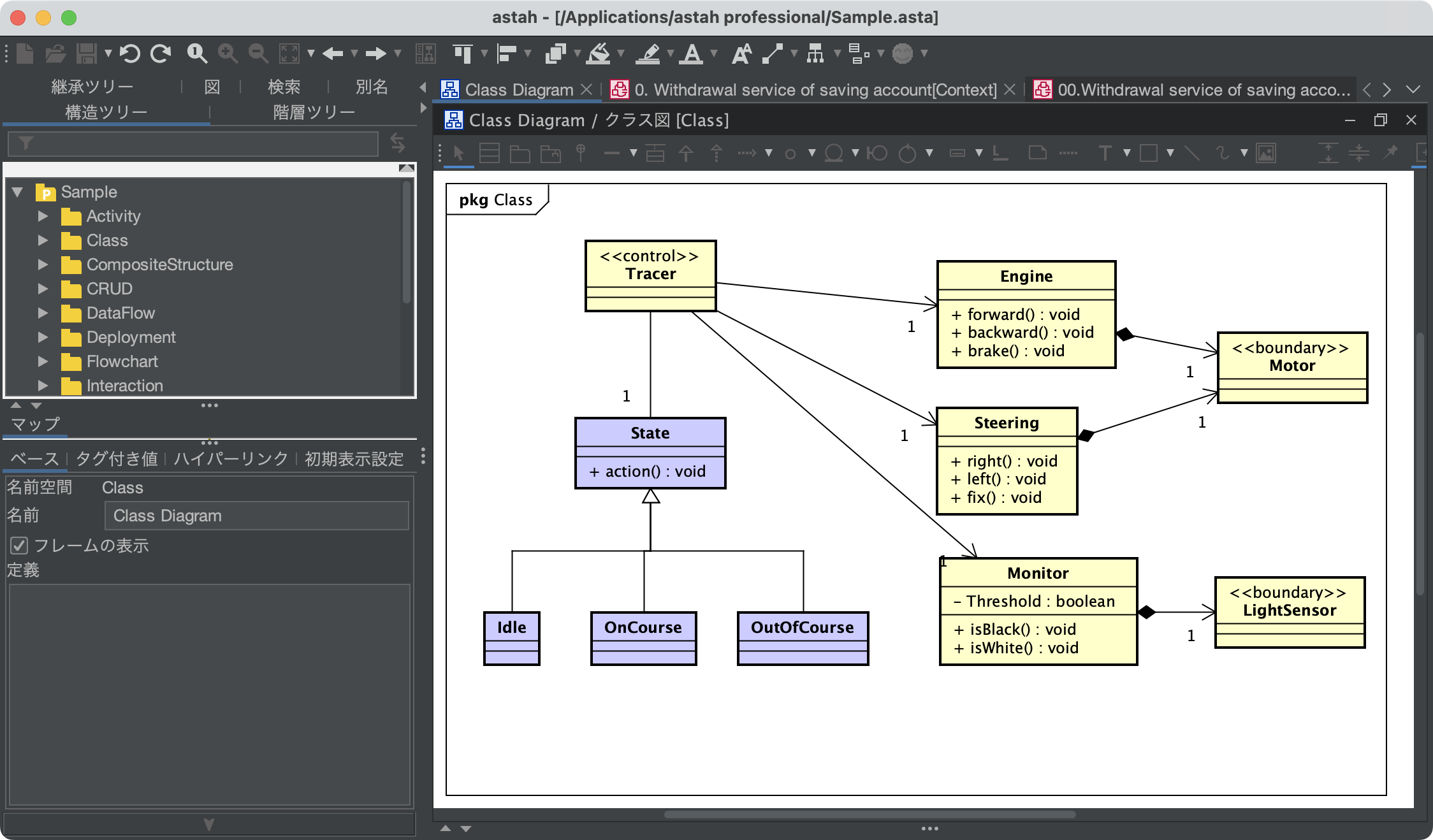This screenshot has height=840, width=1433.
Task: Open the タグ付き値 tab
Action: coord(118,458)
